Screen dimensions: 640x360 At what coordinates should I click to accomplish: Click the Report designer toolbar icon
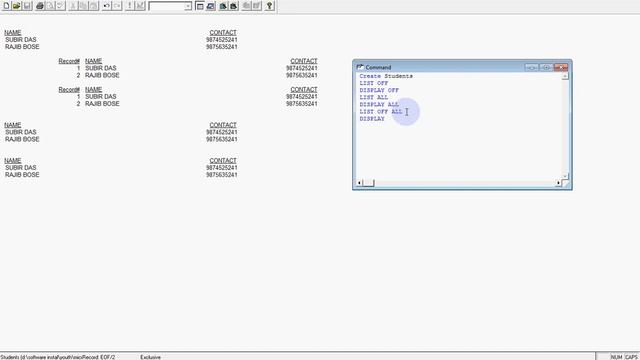click(233, 6)
